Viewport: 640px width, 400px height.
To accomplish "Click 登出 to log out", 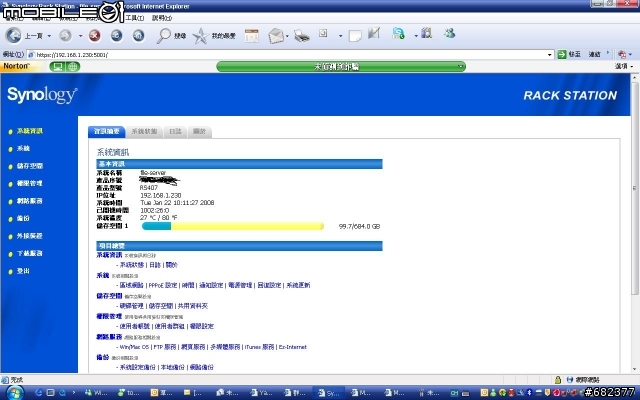I will coord(23,271).
